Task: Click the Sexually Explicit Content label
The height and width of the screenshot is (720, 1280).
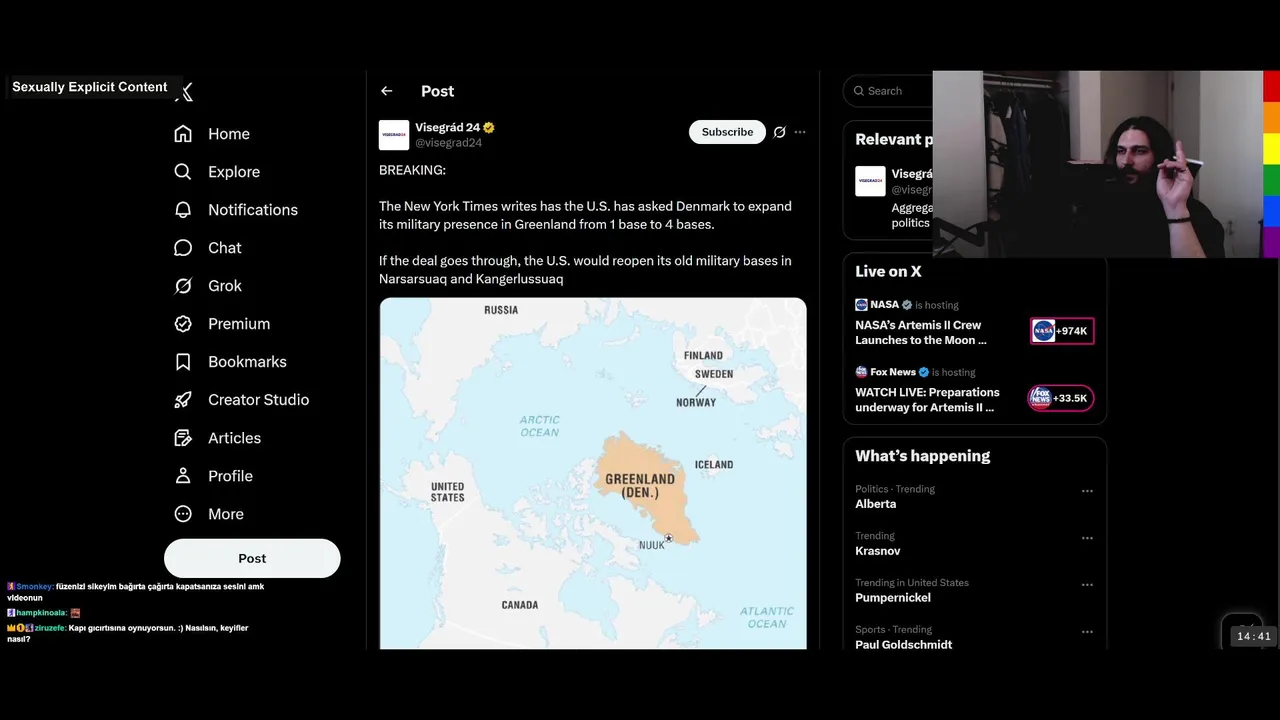Action: [x=90, y=87]
